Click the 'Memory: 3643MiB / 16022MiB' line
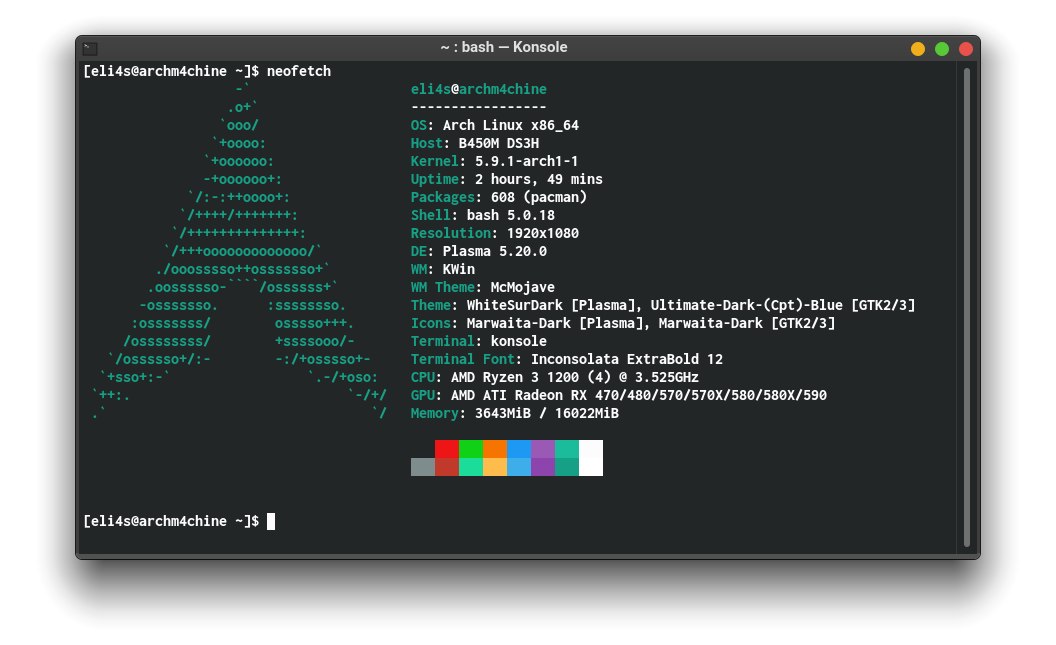1056x645 pixels. click(x=515, y=413)
